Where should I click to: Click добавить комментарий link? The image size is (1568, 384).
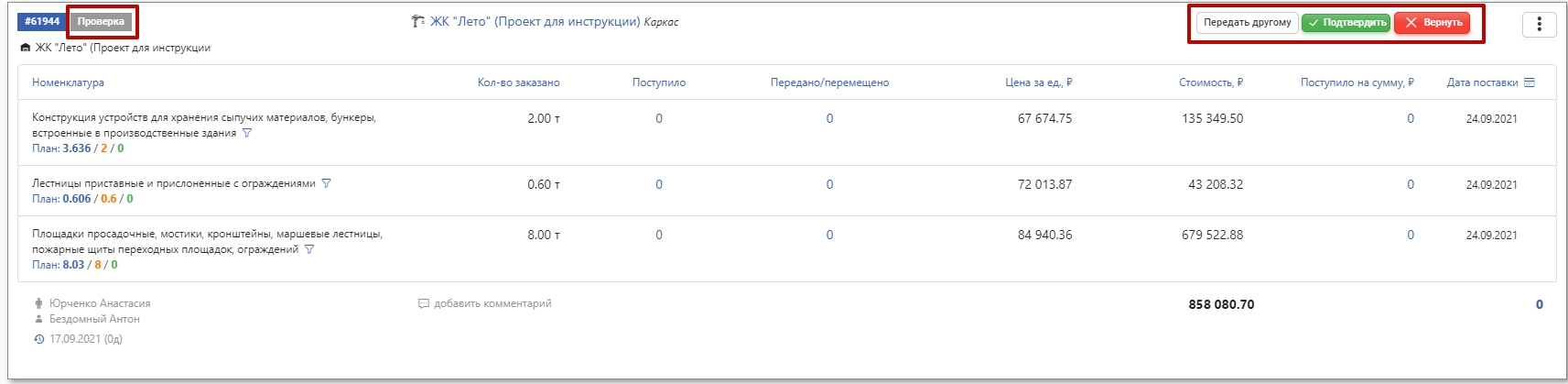[x=492, y=303]
